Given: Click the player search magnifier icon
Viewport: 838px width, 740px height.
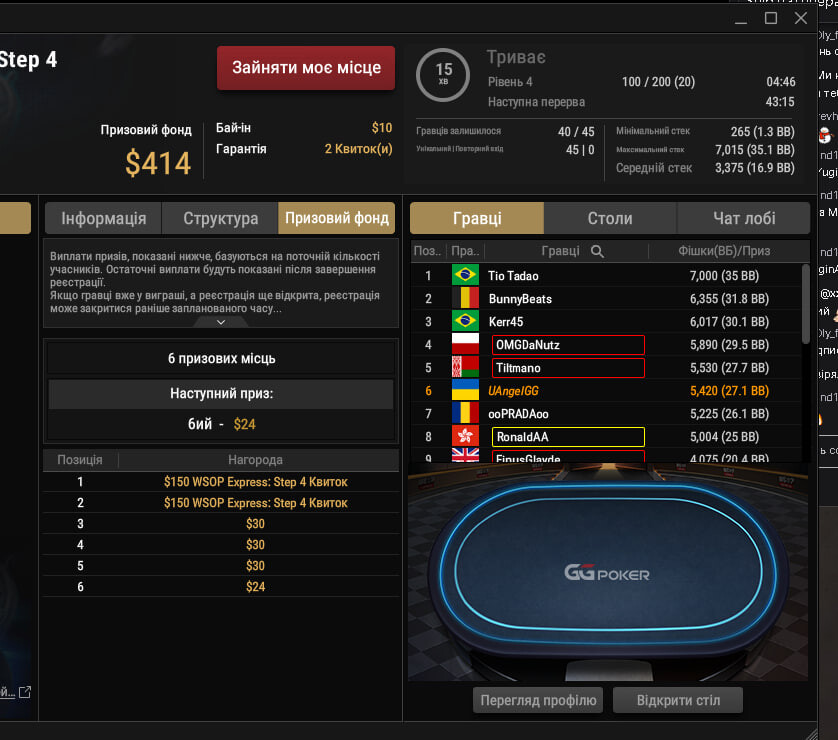Looking at the screenshot, I should [x=597, y=251].
